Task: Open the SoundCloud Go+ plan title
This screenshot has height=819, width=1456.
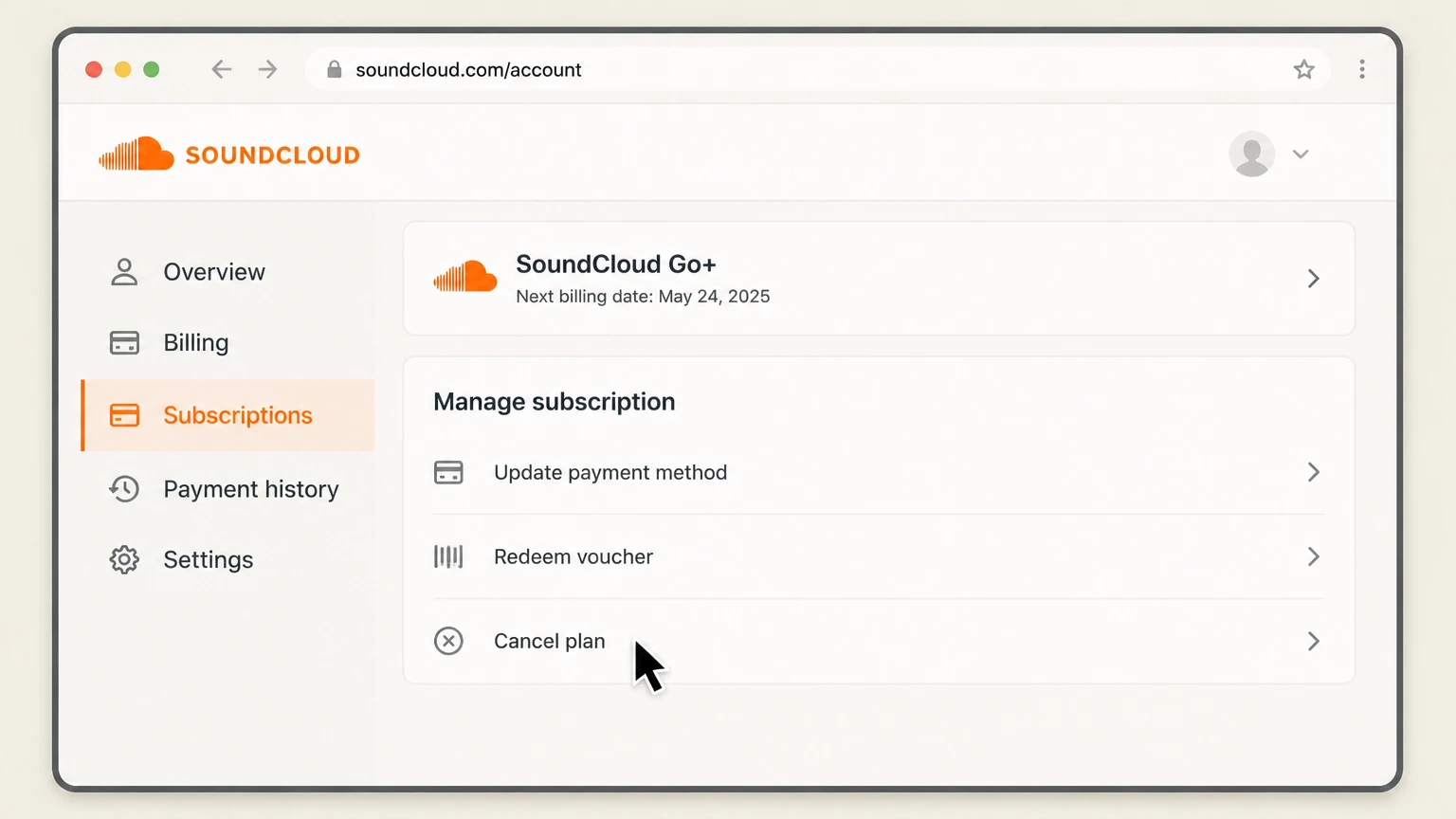Action: (616, 264)
